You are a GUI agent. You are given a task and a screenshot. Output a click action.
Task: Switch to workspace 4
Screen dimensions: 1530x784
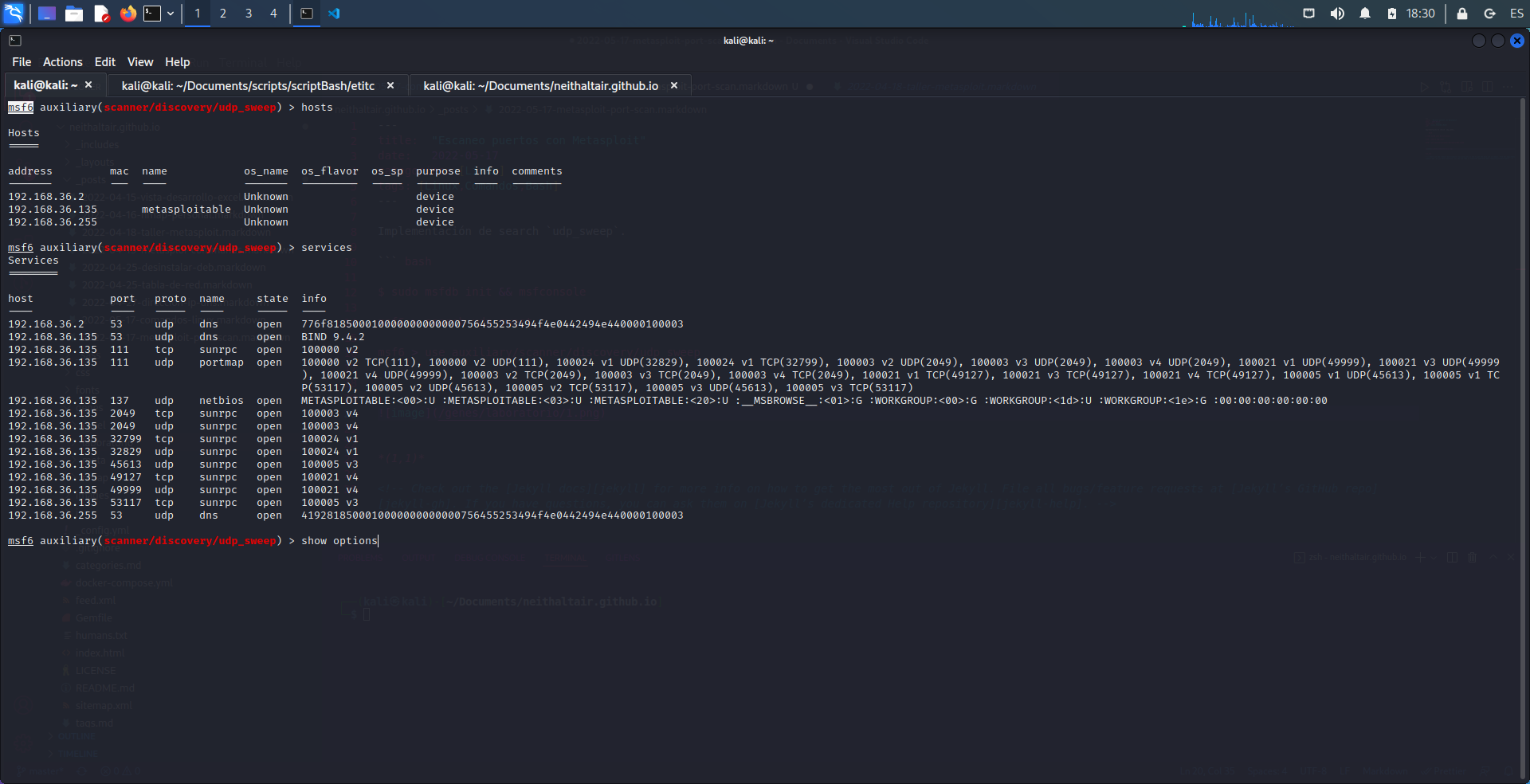point(273,14)
